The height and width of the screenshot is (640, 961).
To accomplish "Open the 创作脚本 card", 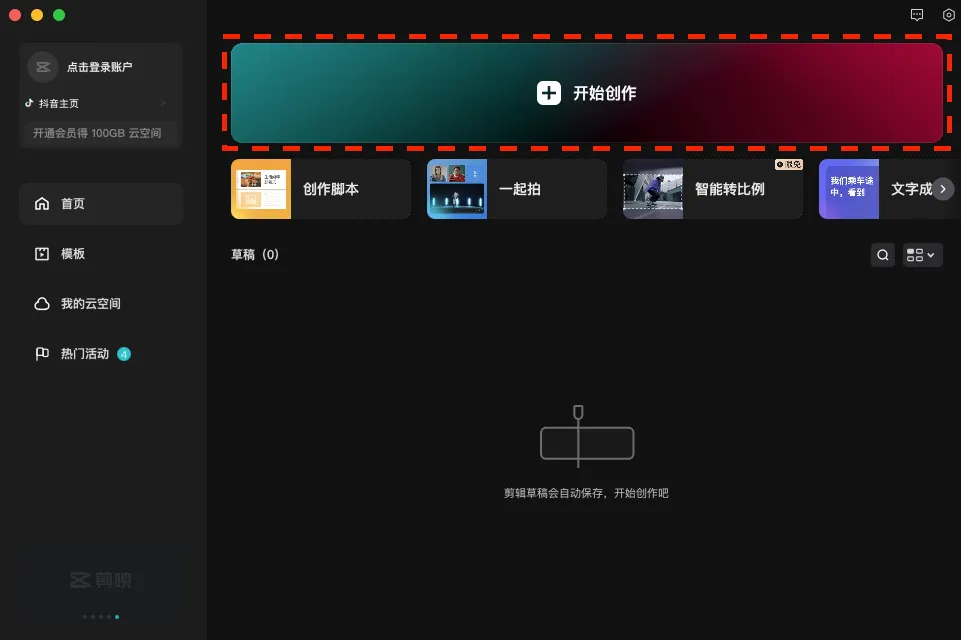I will (x=321, y=189).
